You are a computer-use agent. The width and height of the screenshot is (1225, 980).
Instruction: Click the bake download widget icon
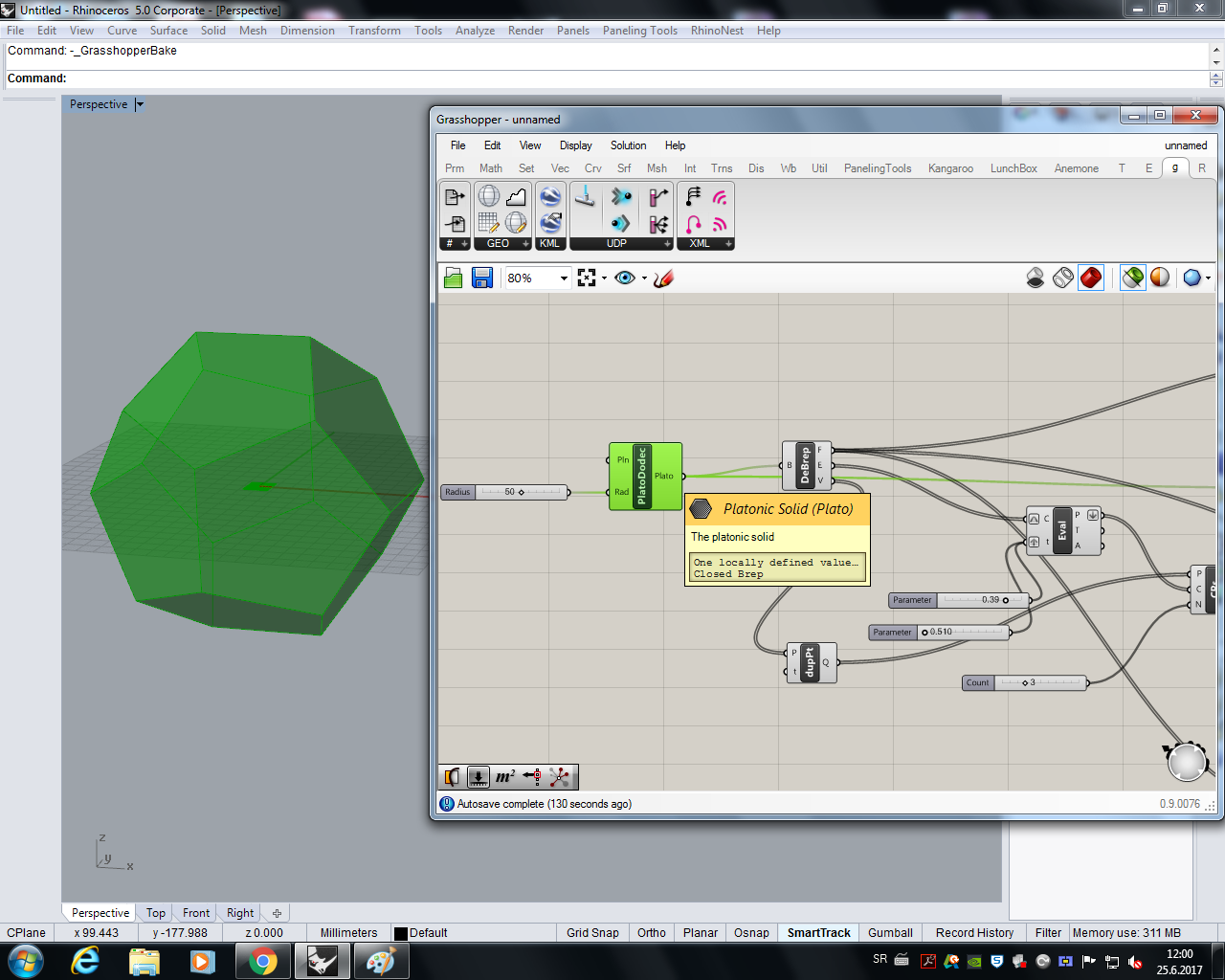tap(479, 776)
